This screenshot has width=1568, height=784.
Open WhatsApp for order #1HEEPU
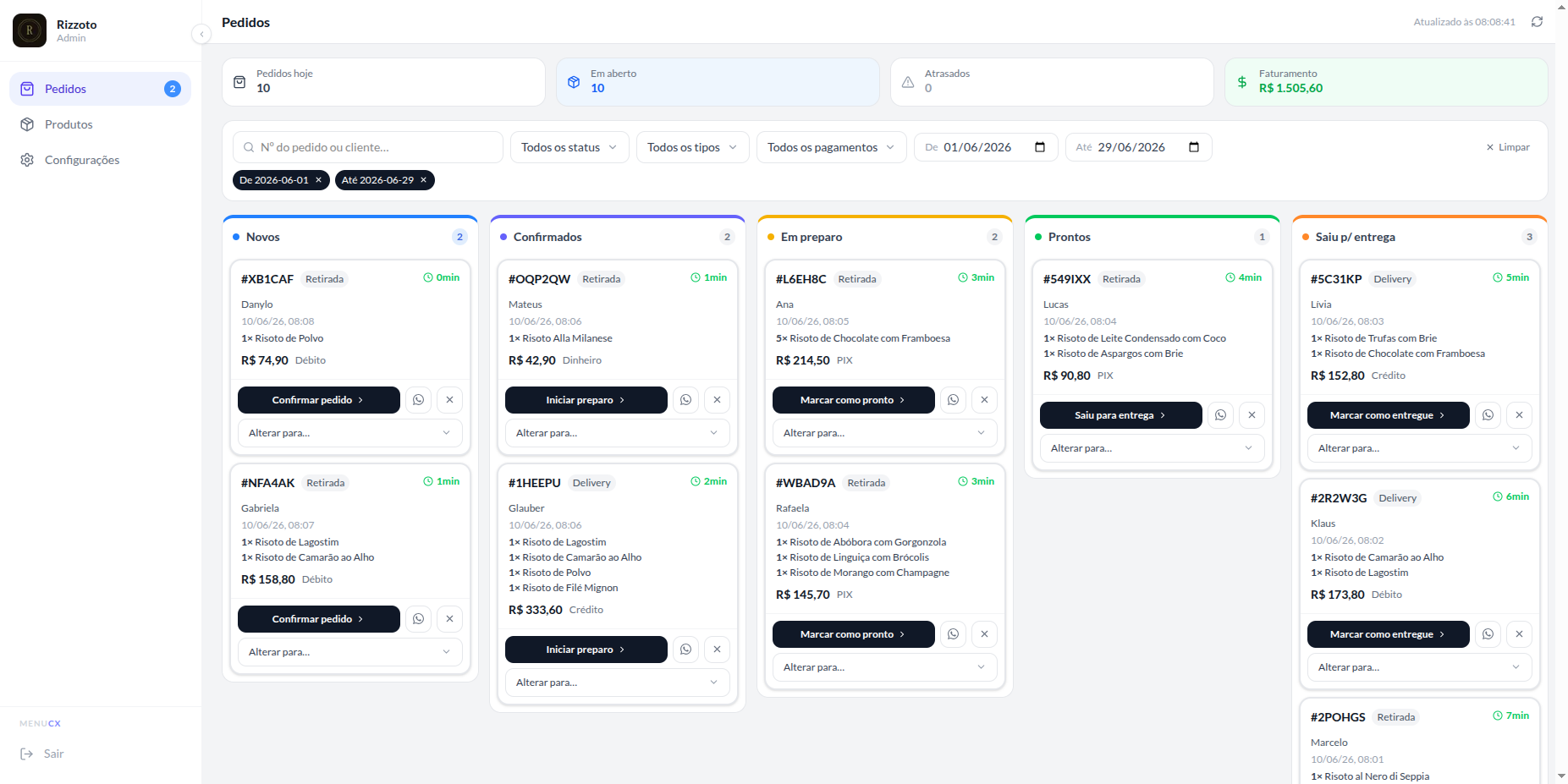(685, 650)
